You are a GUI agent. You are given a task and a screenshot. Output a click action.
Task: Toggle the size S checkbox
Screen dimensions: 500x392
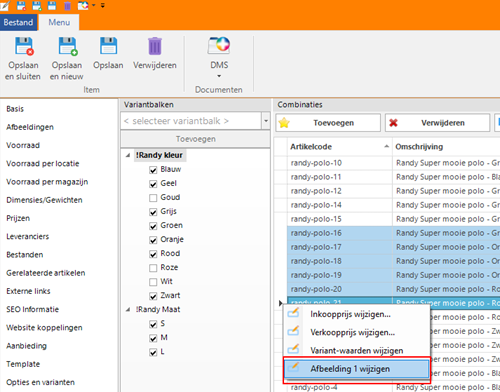coord(153,324)
